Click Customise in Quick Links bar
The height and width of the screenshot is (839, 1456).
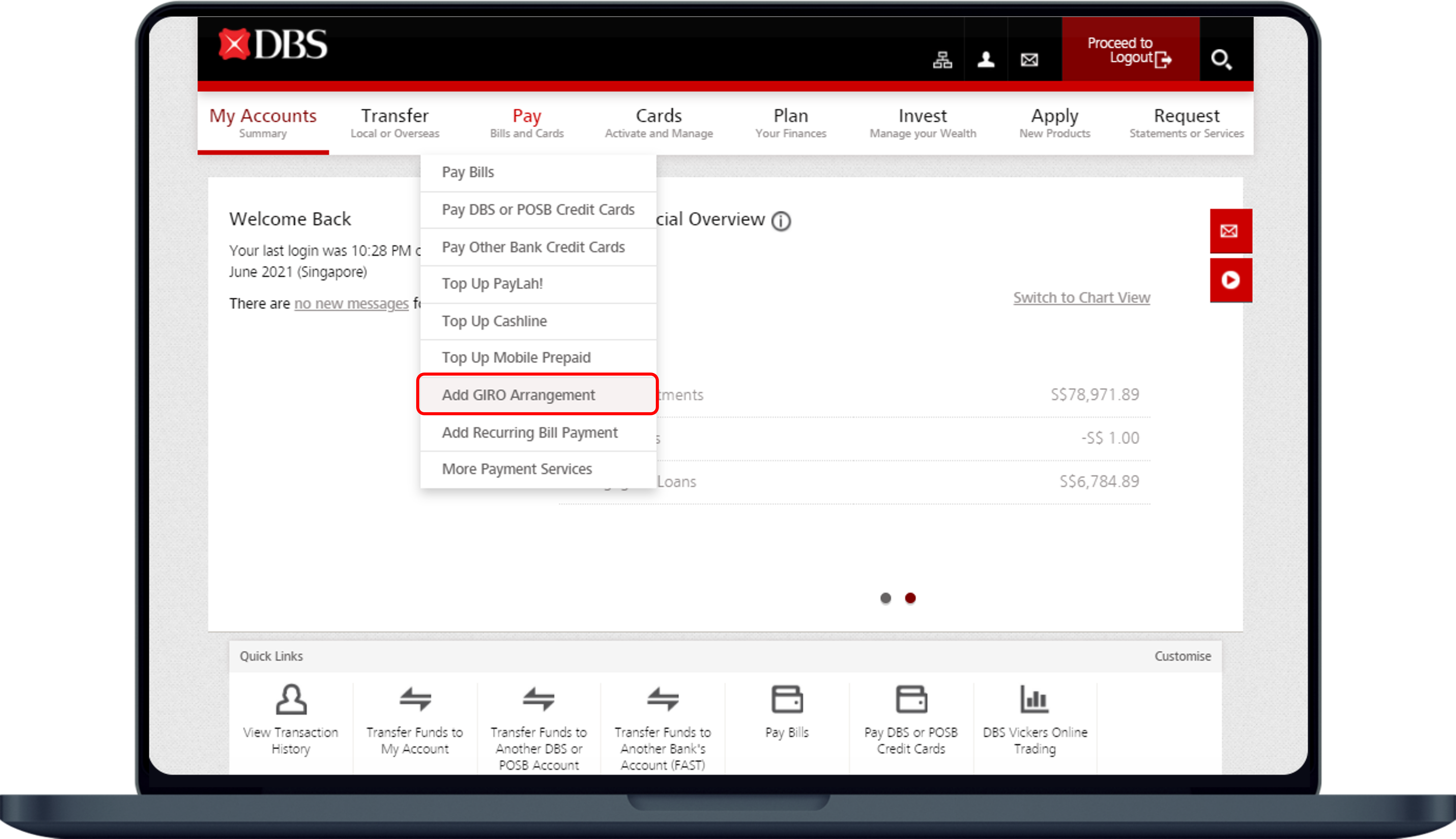(x=1182, y=656)
